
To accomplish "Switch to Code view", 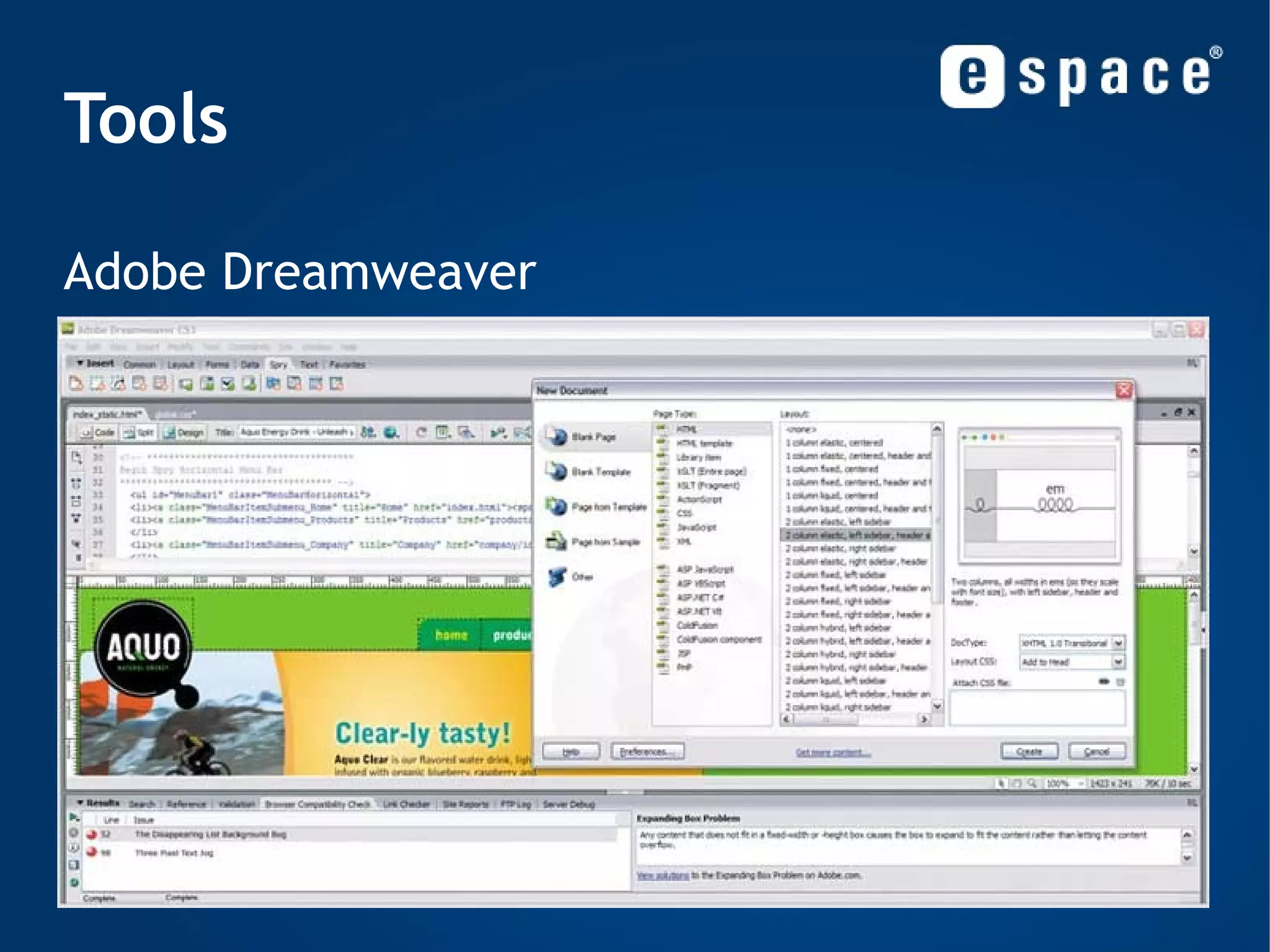I will (x=98, y=432).
